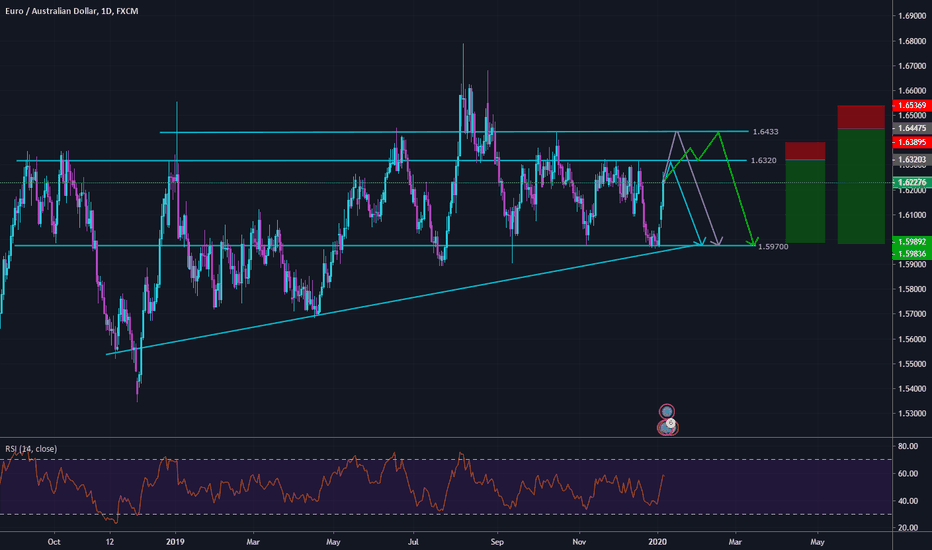Viewport: 932px width, 550px height.
Task: Click the 1.62276 current price label
Action: click(912, 183)
